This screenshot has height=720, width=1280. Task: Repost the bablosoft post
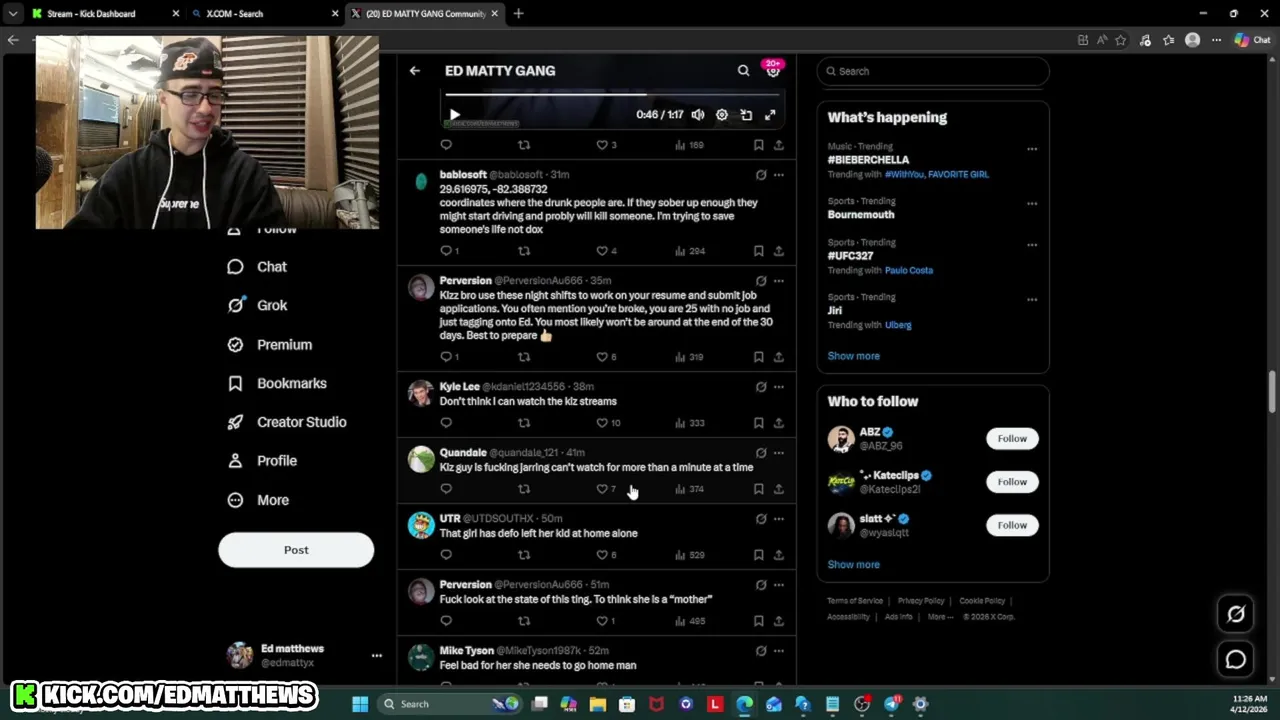pyautogui.click(x=524, y=251)
